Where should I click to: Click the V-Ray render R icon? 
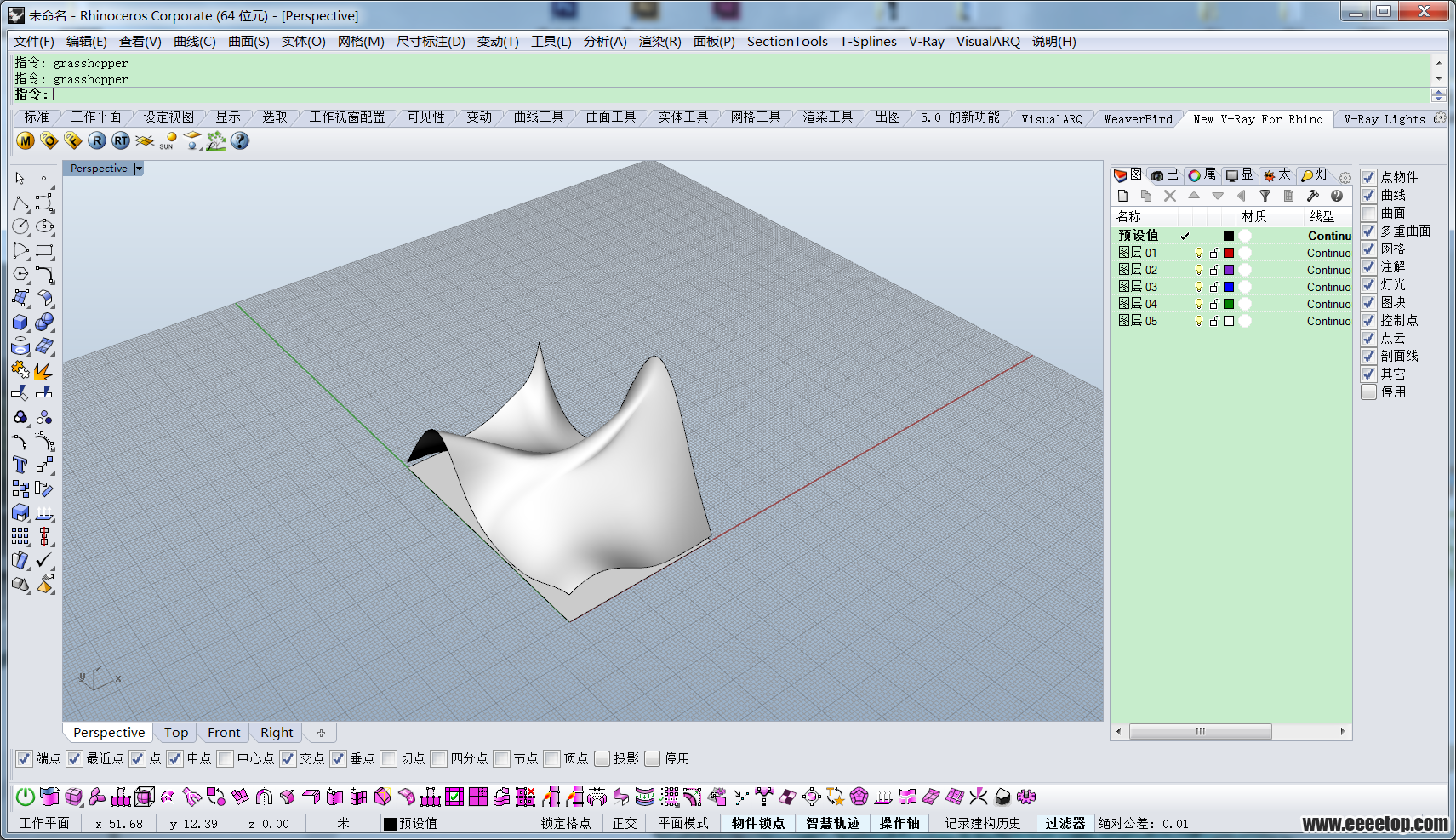click(x=97, y=141)
